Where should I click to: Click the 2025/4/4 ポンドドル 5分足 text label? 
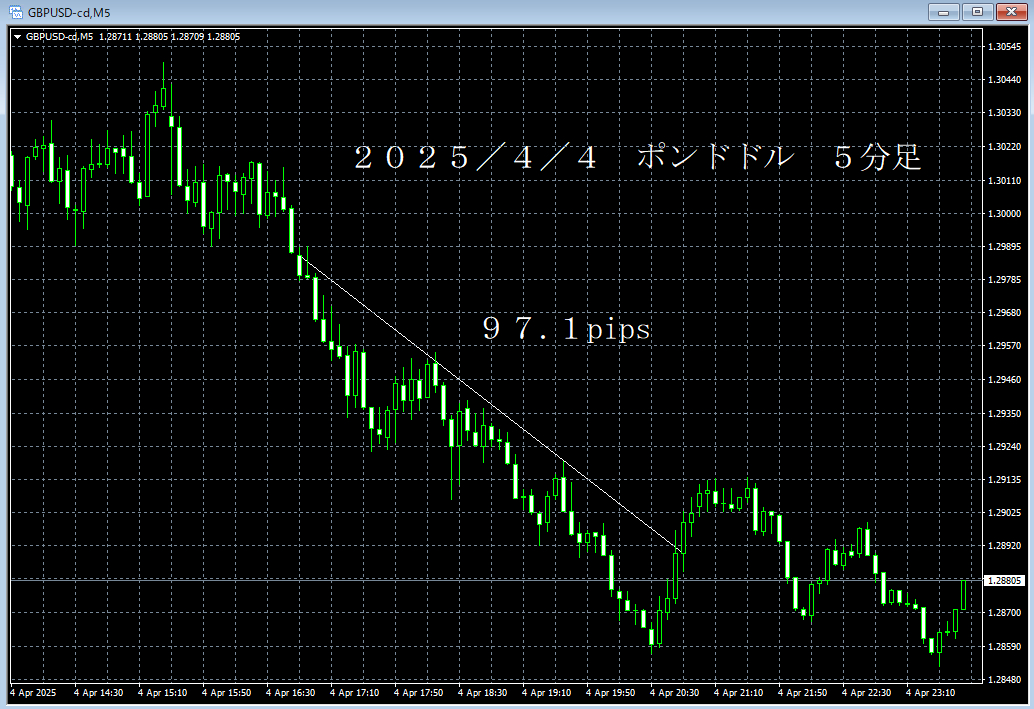(637, 158)
